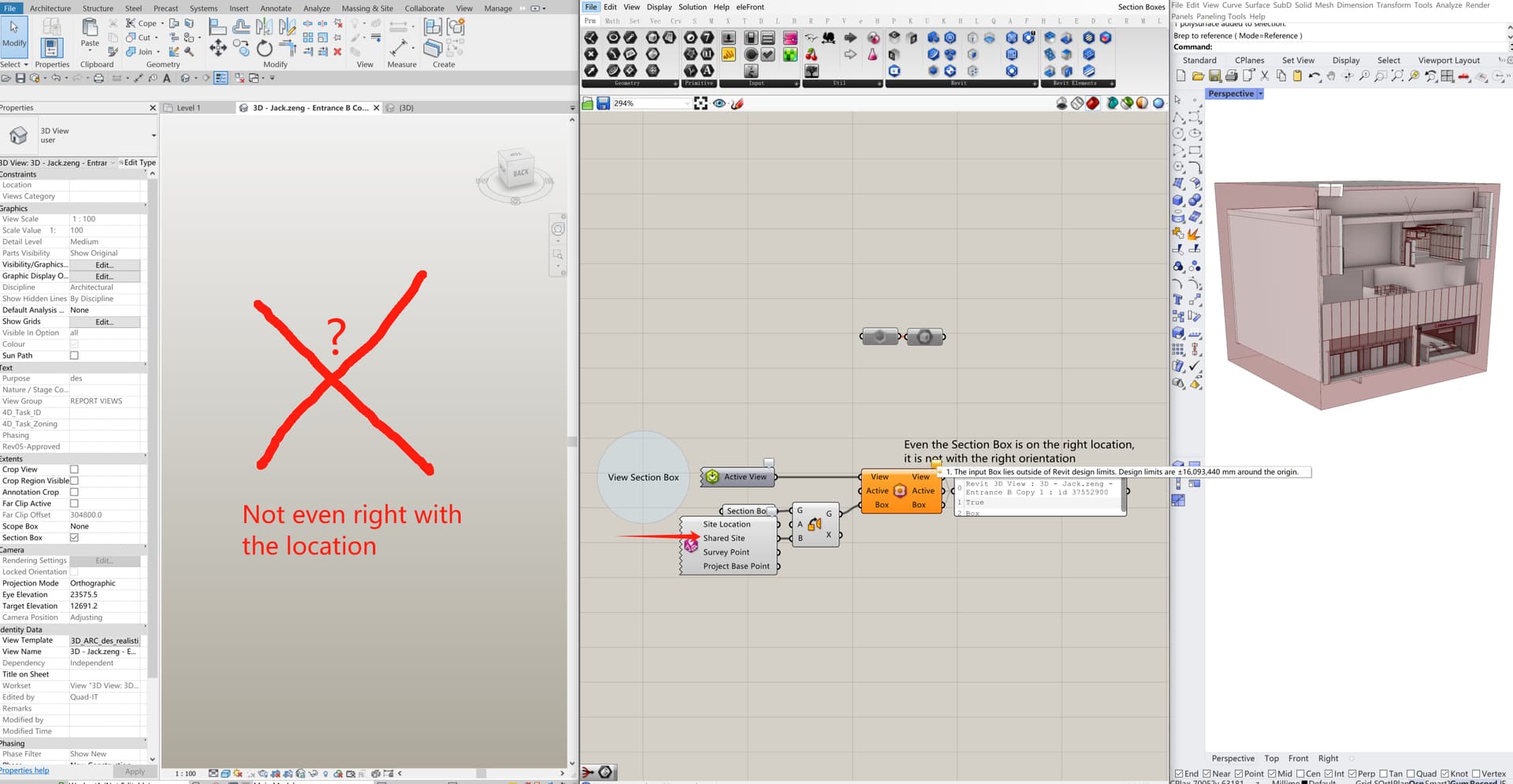Click the Apply button in Properties
The height and width of the screenshot is (784, 1513).
[135, 771]
